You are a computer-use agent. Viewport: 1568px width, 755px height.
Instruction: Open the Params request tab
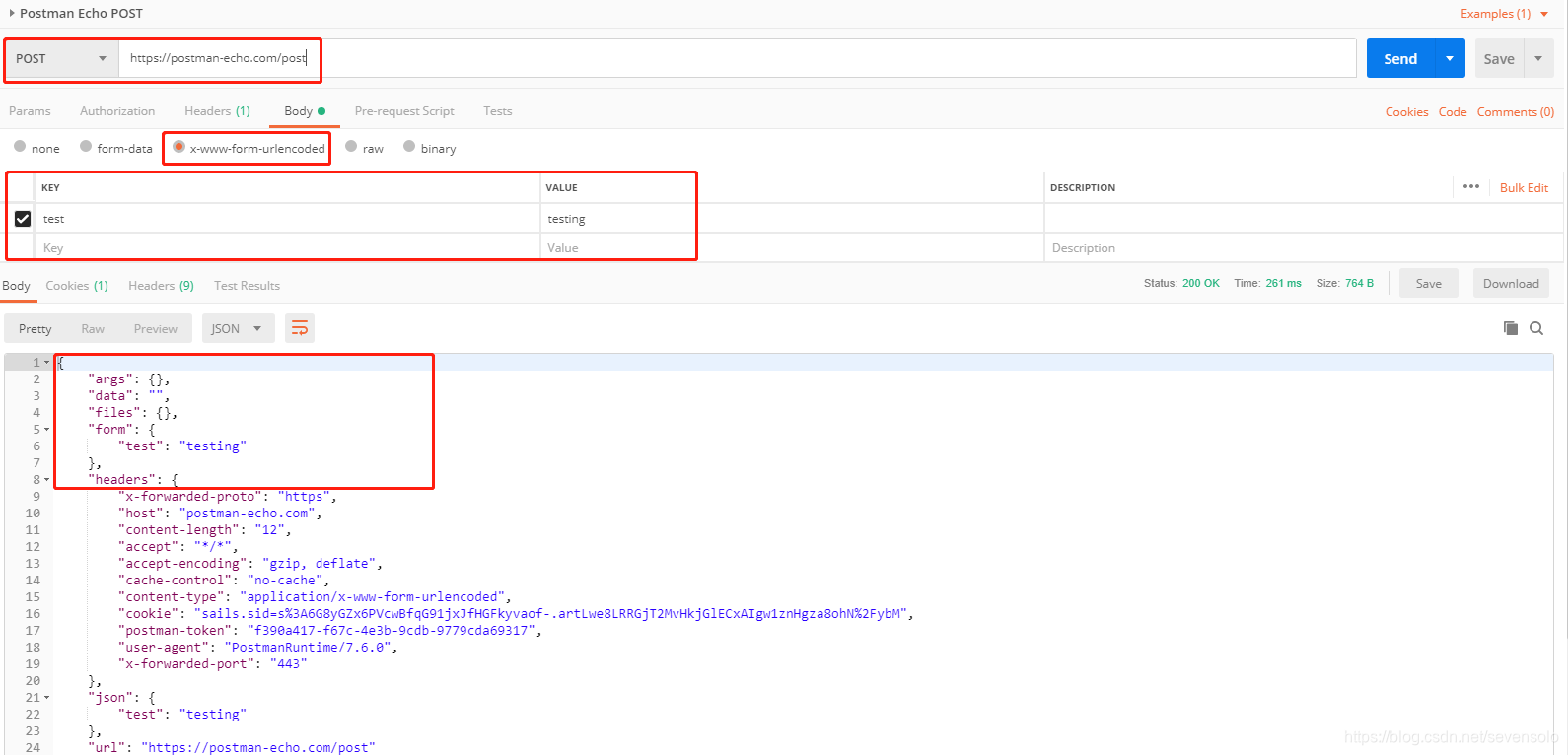click(x=30, y=111)
